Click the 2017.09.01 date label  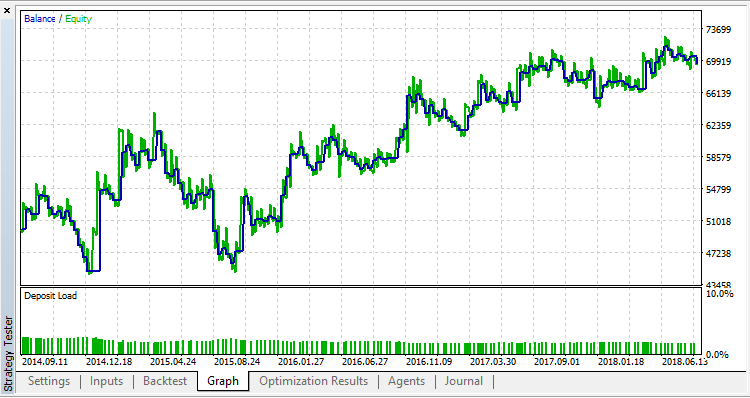coord(558,361)
